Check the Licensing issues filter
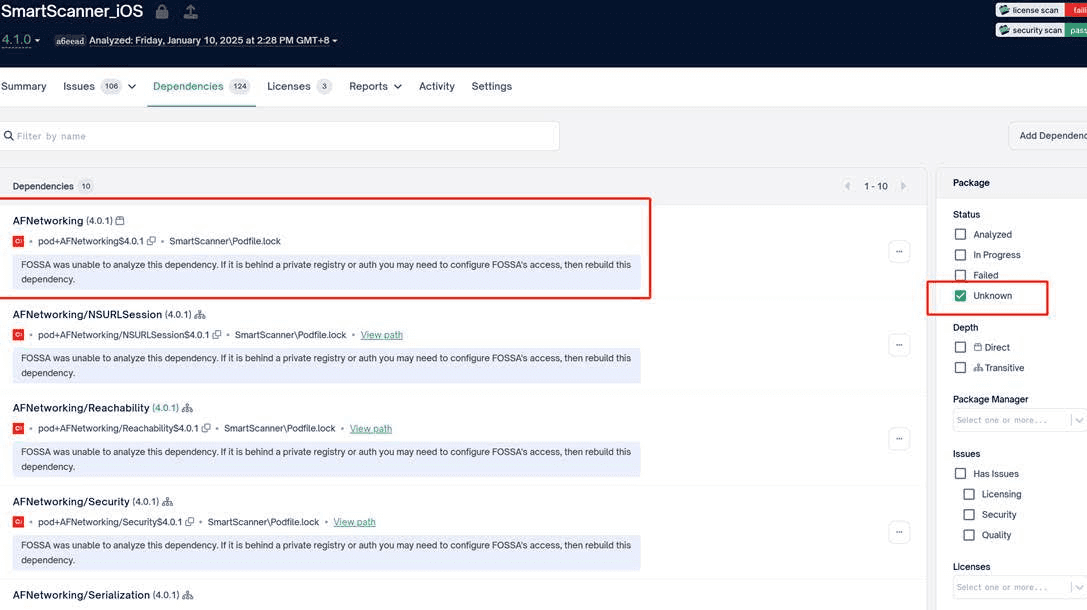Screen dimensions: 1087x610 [969, 494]
